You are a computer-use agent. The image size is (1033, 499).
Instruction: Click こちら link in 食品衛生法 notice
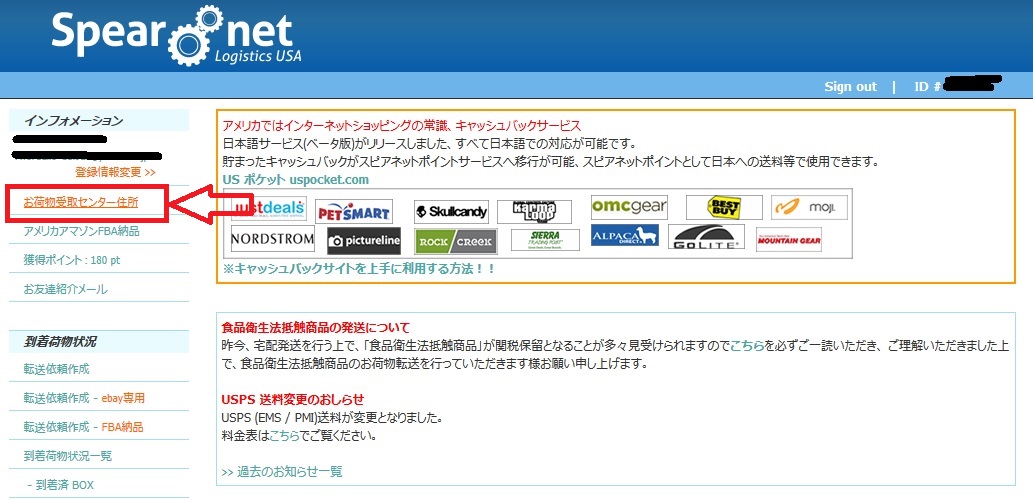(747, 345)
